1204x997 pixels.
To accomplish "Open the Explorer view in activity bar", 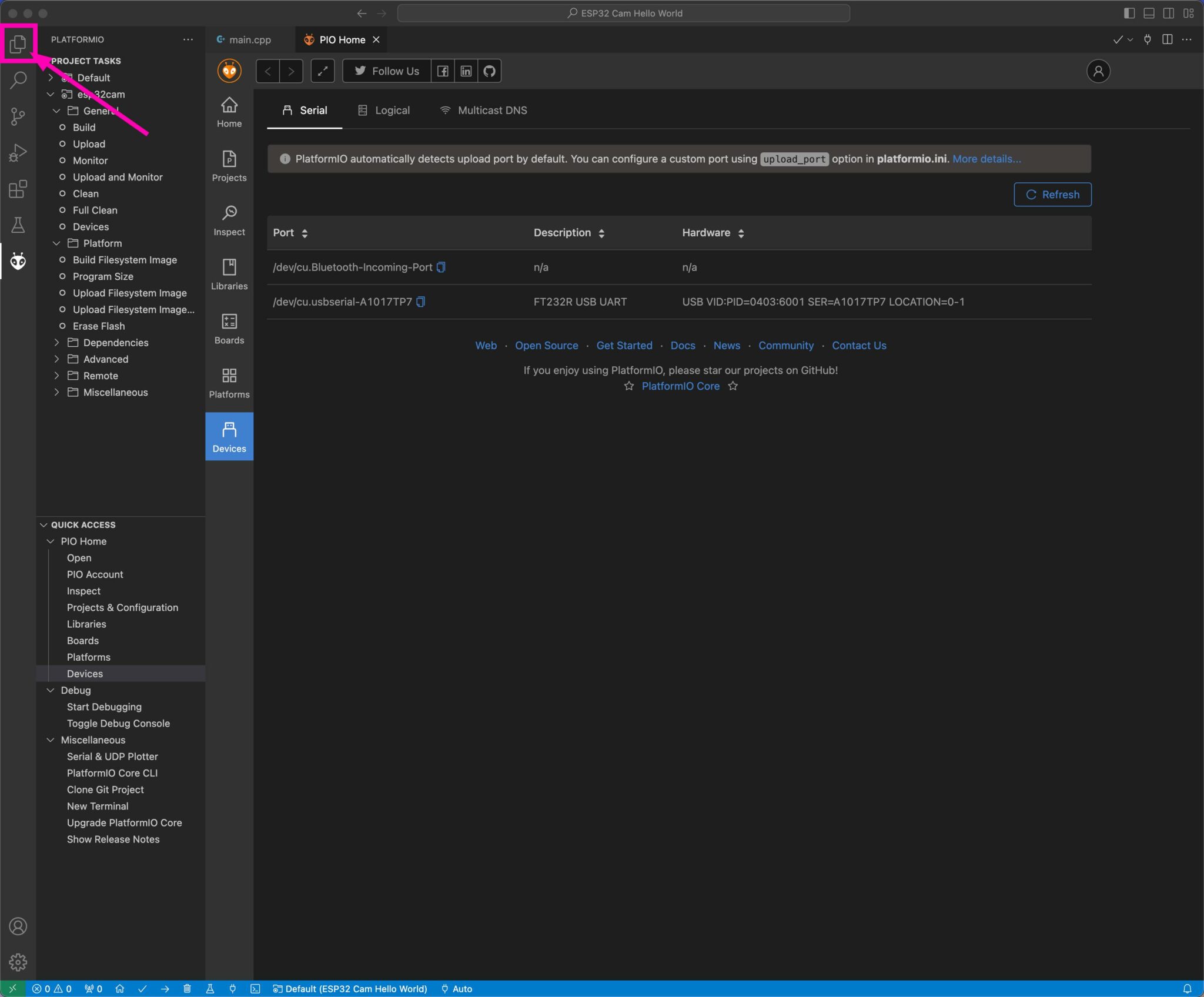I will click(18, 43).
